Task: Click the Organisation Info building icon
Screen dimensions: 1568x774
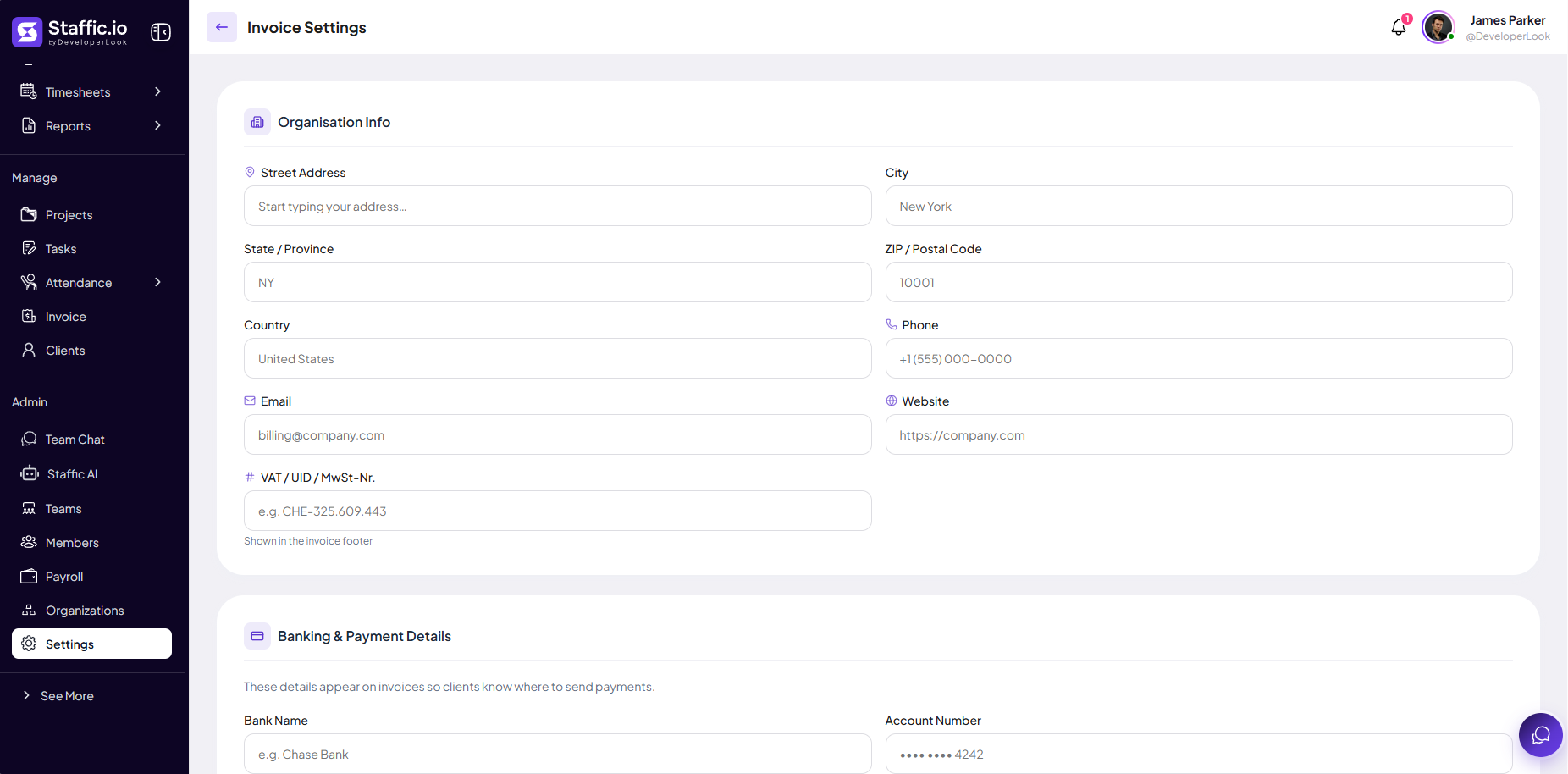Action: [257, 122]
